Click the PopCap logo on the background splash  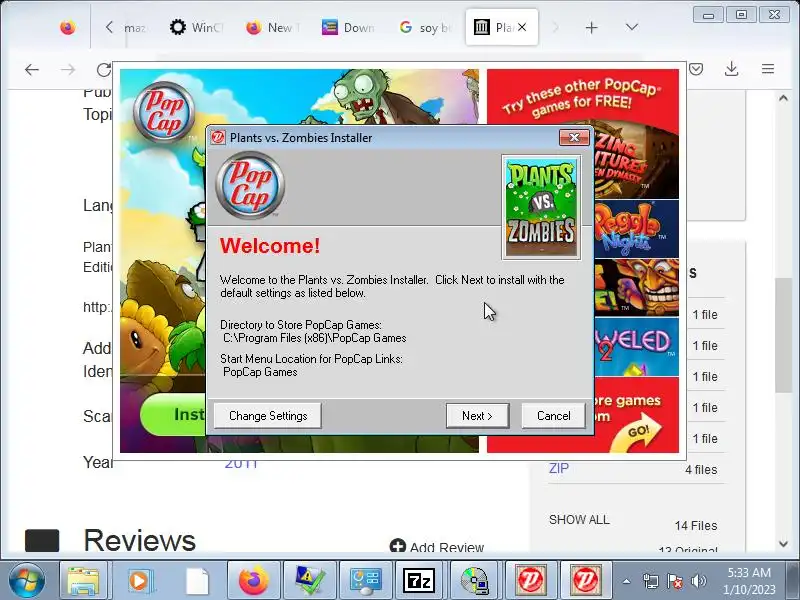coord(164,112)
